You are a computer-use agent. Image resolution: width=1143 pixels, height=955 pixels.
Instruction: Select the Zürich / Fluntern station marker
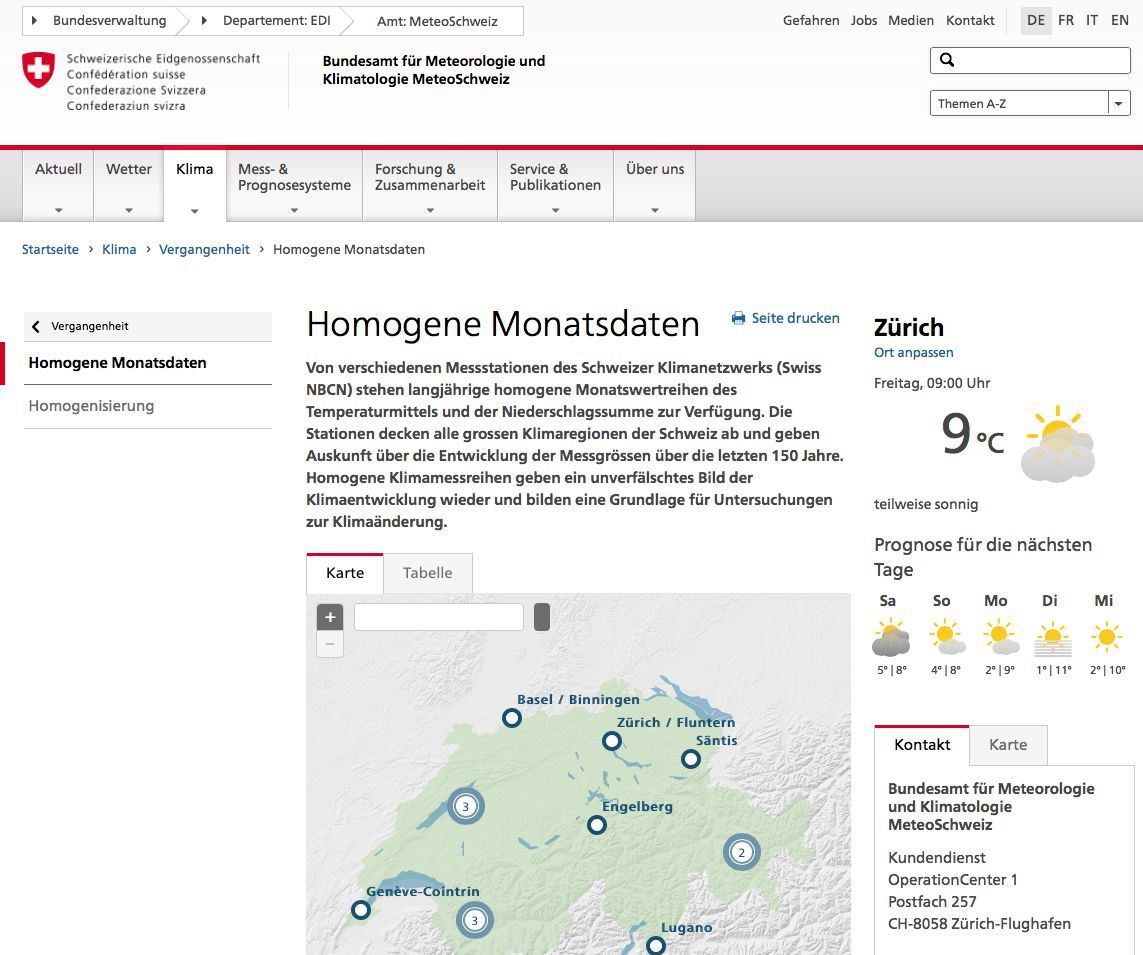pyautogui.click(x=612, y=741)
